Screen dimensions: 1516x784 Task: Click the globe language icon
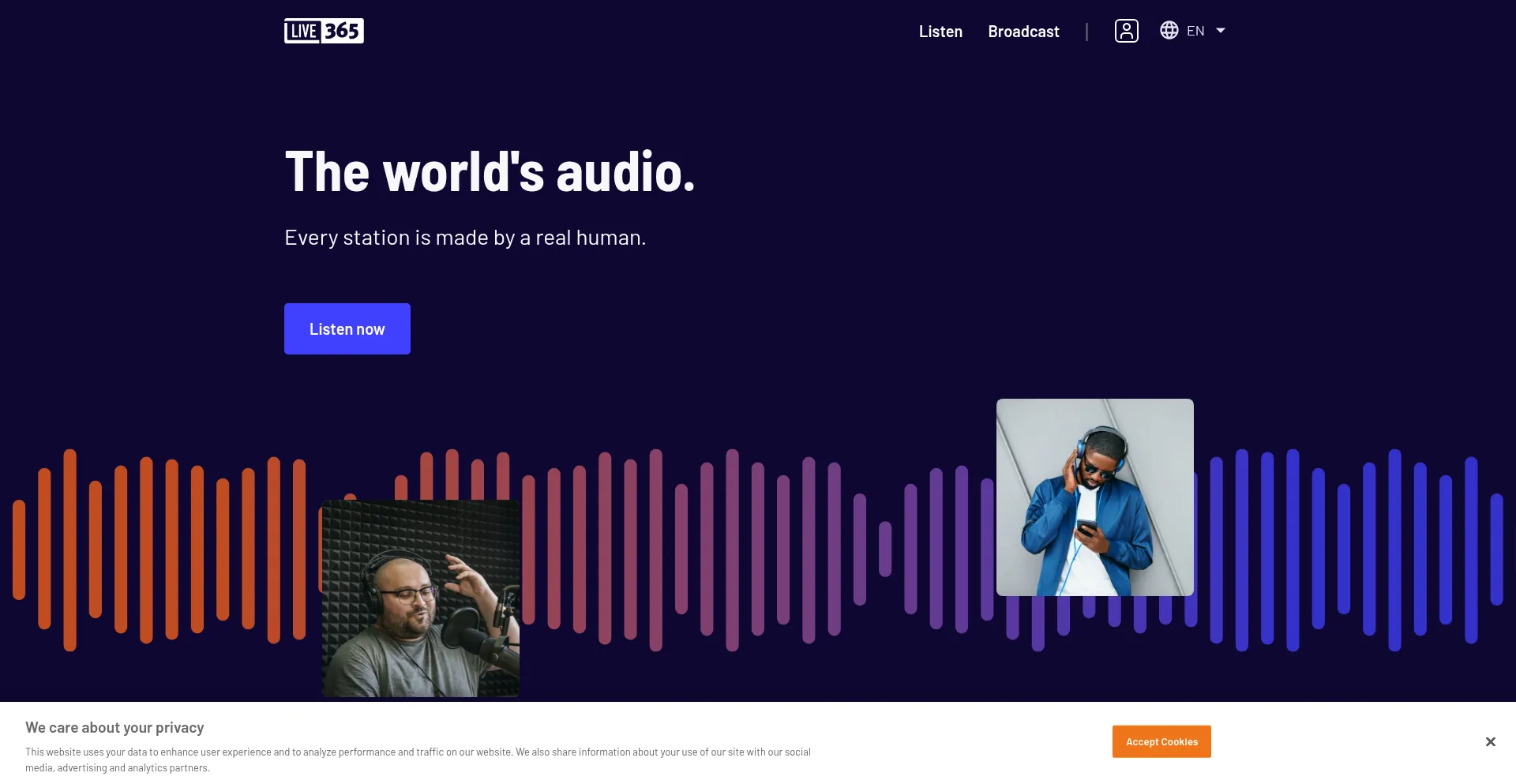pyautogui.click(x=1169, y=30)
